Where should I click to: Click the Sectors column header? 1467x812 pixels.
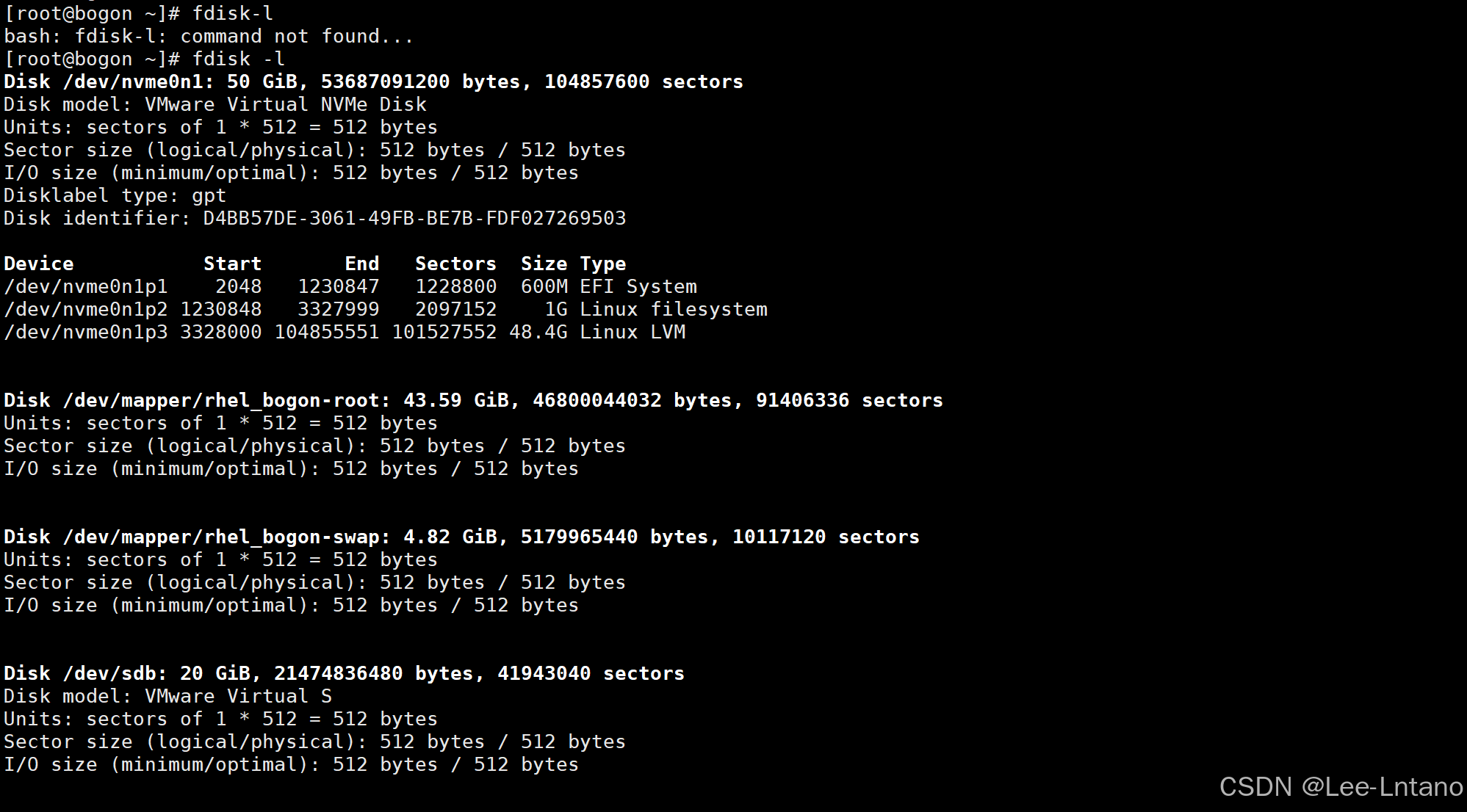point(455,264)
